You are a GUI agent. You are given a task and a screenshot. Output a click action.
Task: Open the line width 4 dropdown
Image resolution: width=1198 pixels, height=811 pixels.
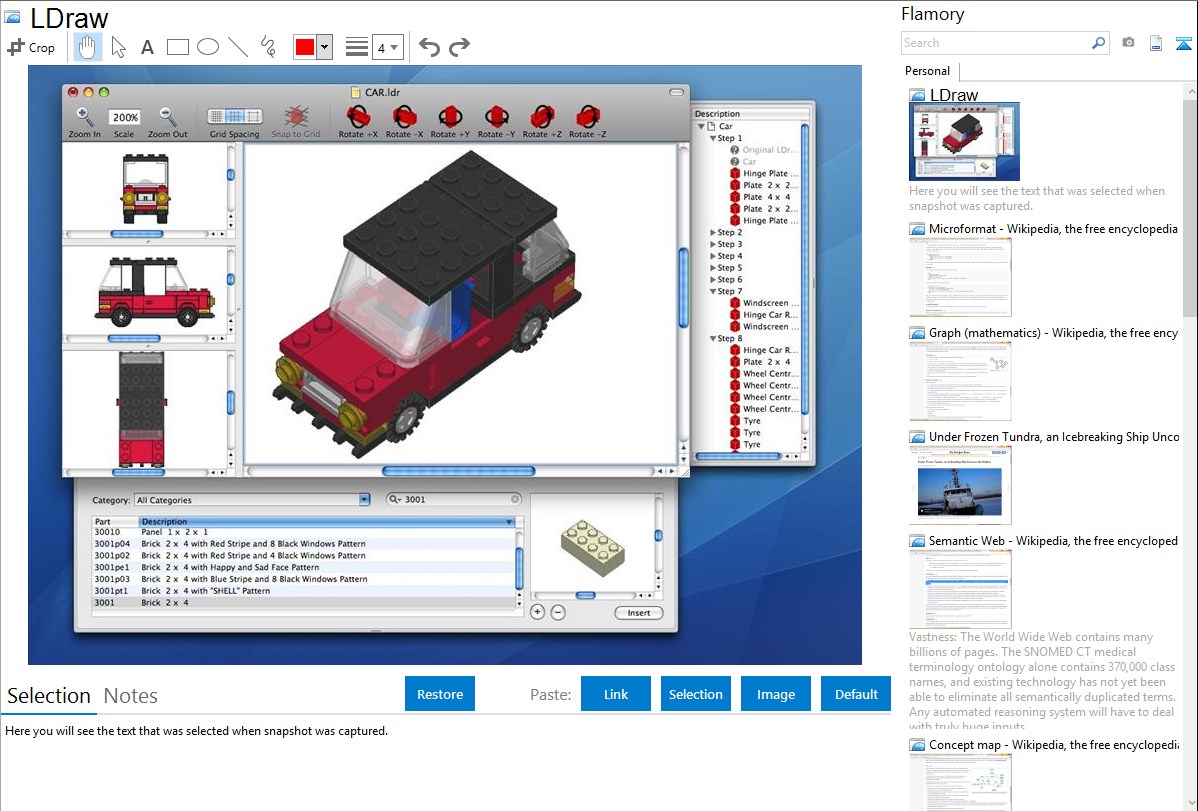(x=387, y=47)
